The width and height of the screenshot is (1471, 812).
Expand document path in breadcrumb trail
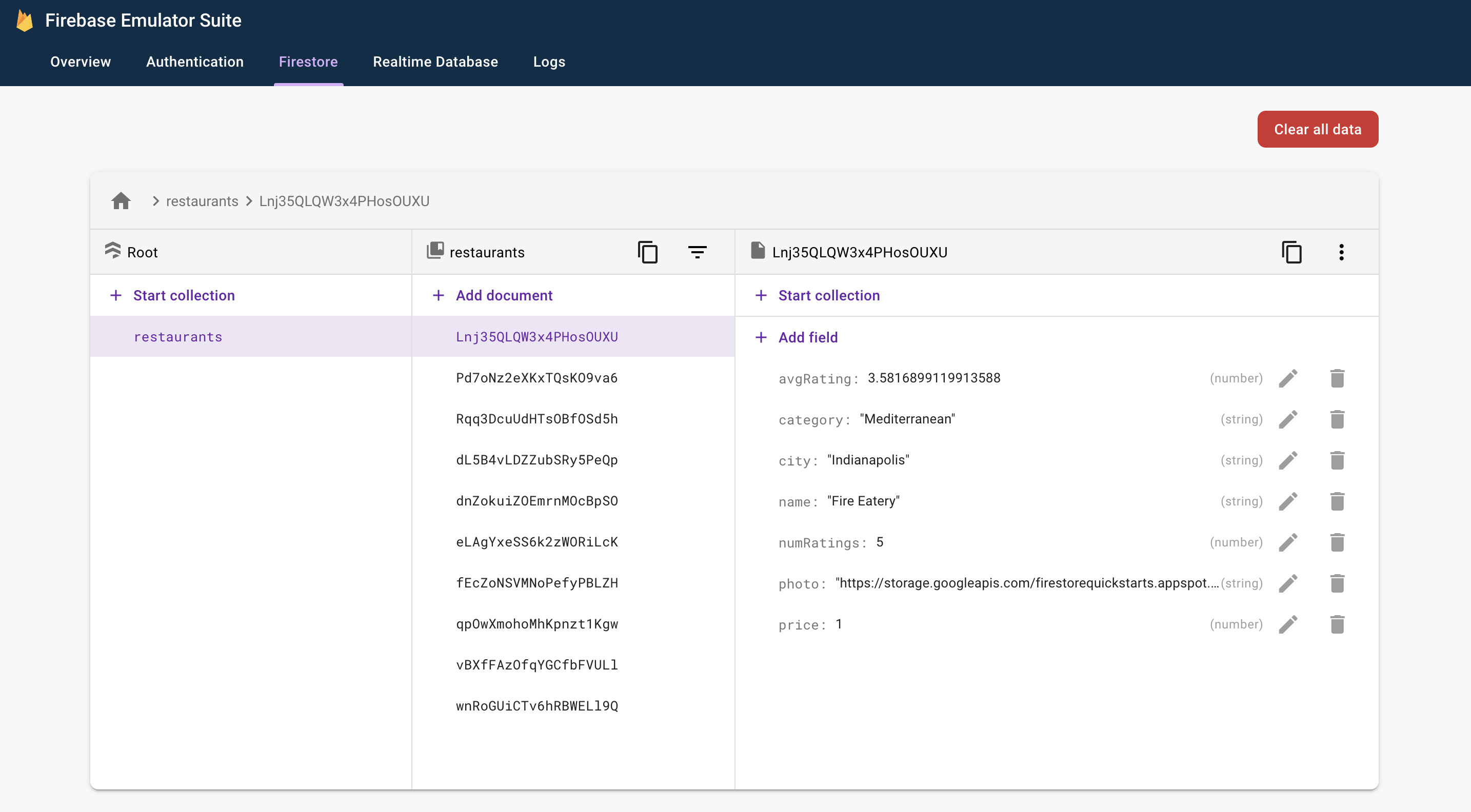point(343,201)
